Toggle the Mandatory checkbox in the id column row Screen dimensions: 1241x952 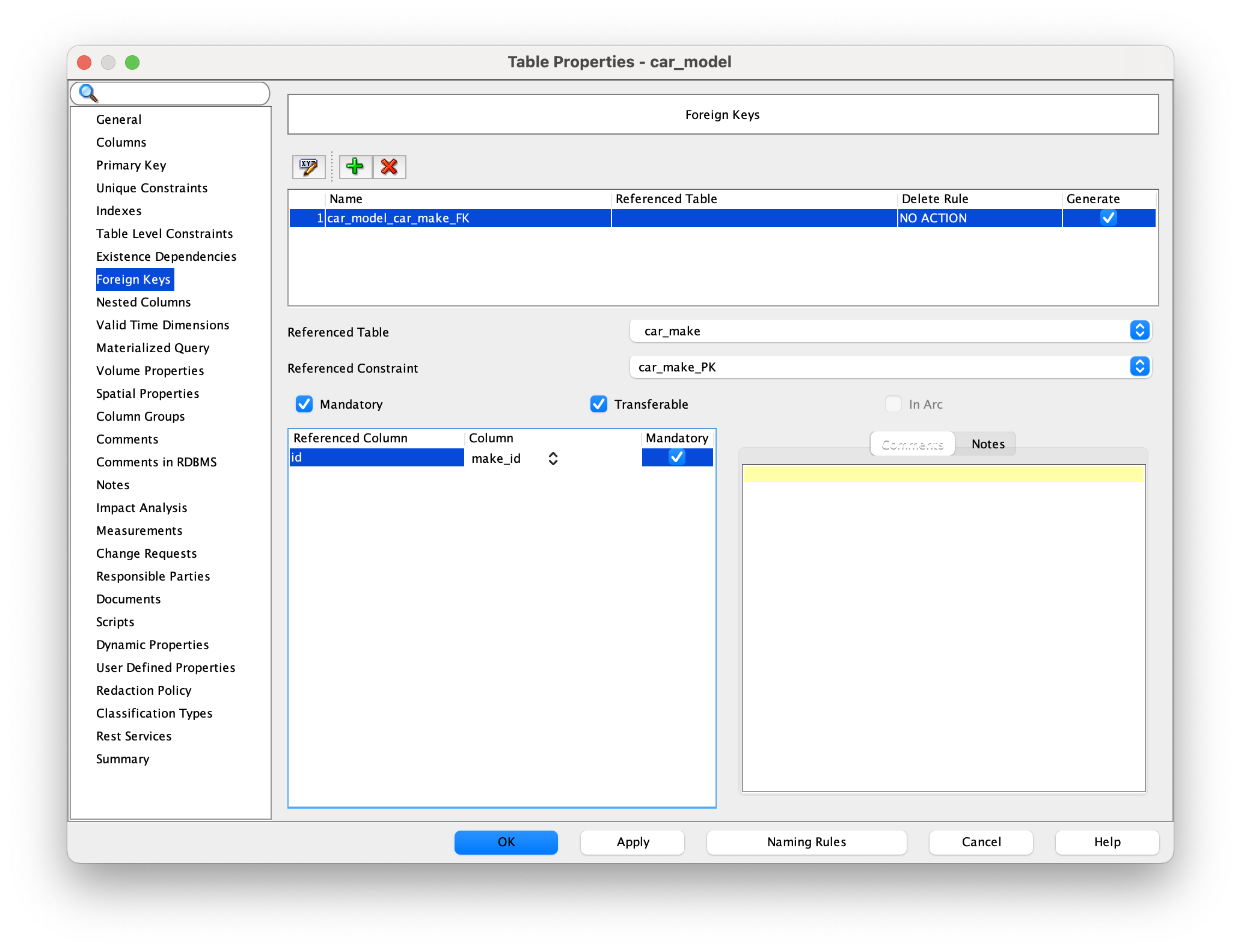point(677,457)
